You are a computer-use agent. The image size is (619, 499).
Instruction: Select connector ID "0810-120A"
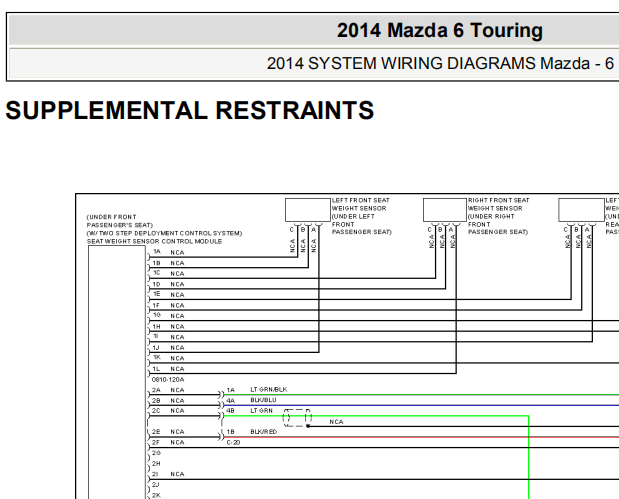tap(168, 379)
